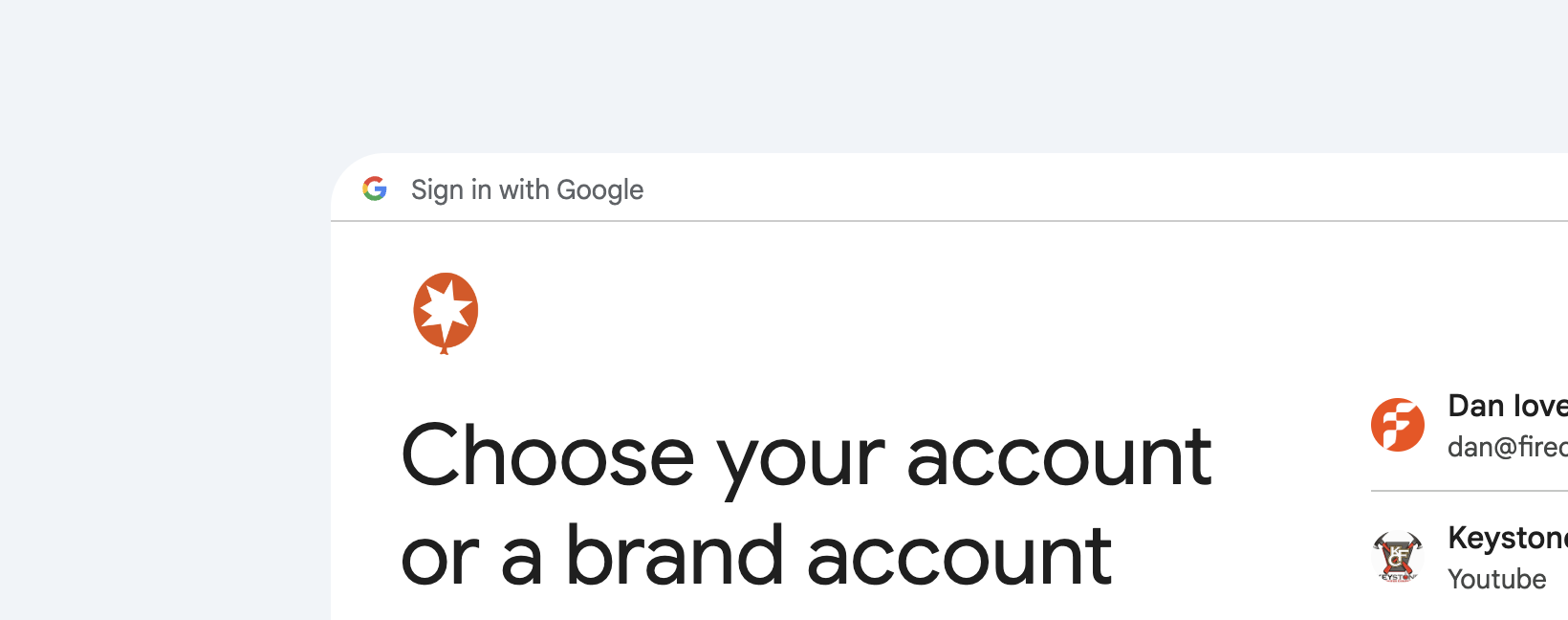Image resolution: width=1568 pixels, height=620 pixels.
Task: Click the dan@ email address text
Action: tap(1508, 447)
